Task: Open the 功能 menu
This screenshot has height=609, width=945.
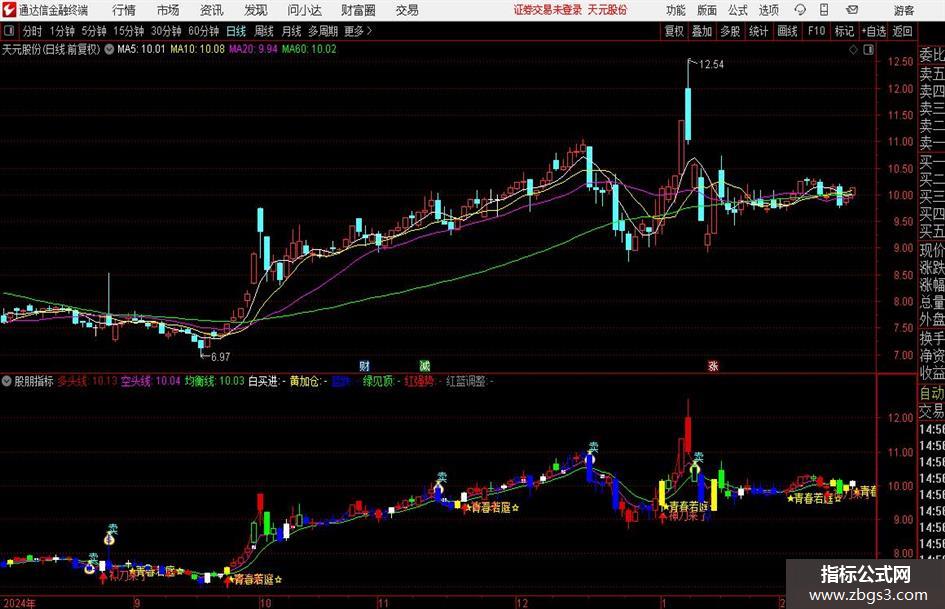Action: point(676,10)
